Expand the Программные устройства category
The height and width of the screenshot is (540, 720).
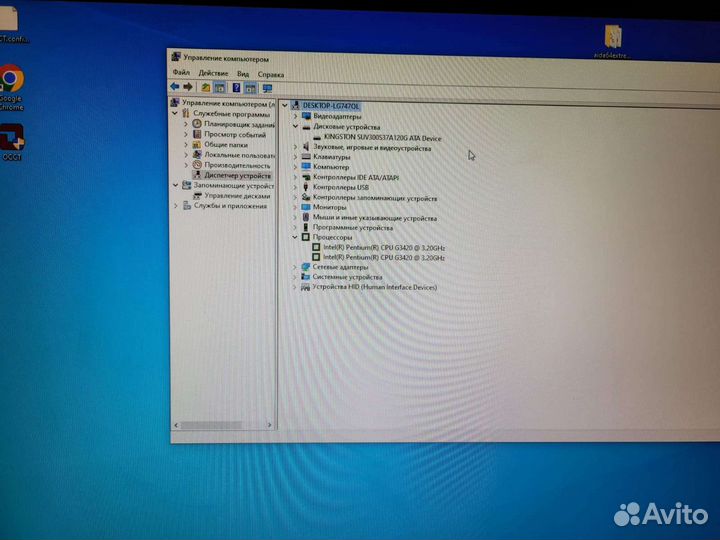pyautogui.click(x=295, y=227)
